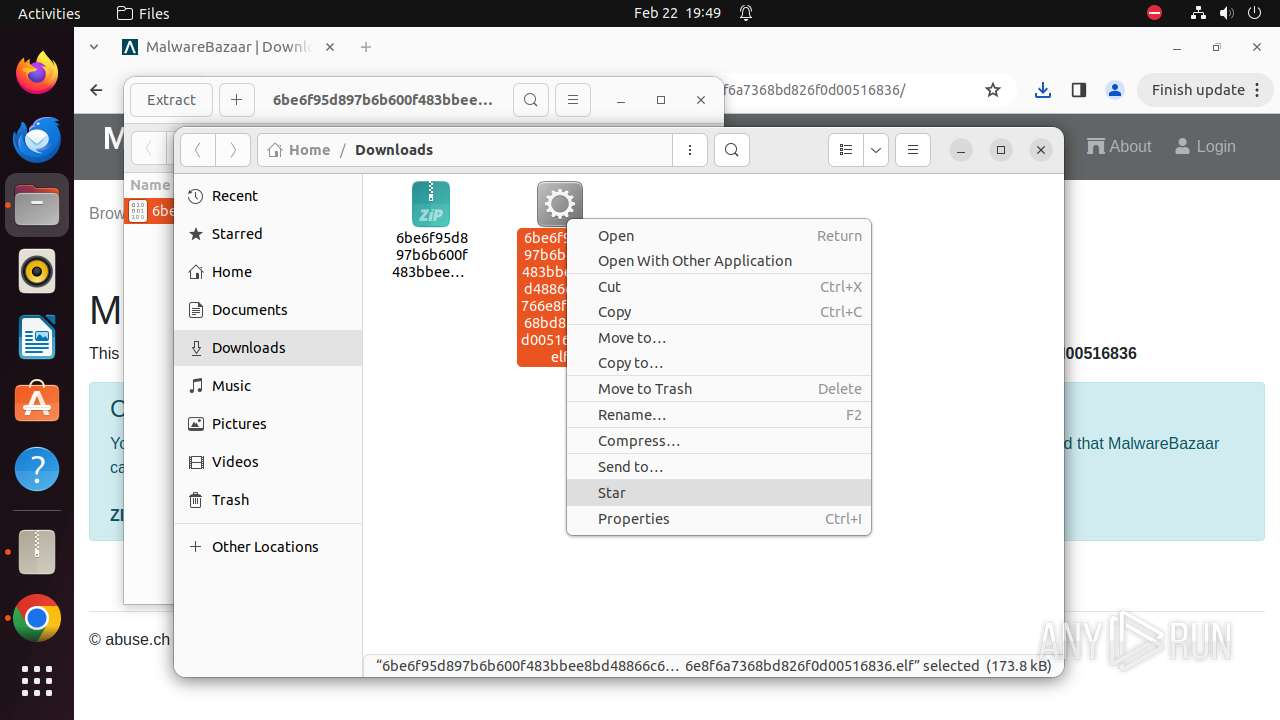Open Activities overview
The height and width of the screenshot is (720, 1280).
pyautogui.click(x=49, y=14)
